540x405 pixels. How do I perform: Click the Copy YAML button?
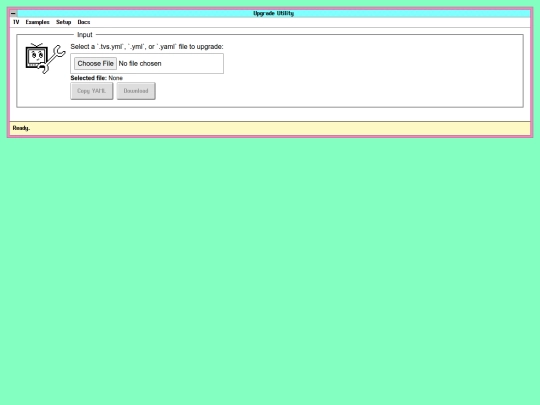pos(92,91)
